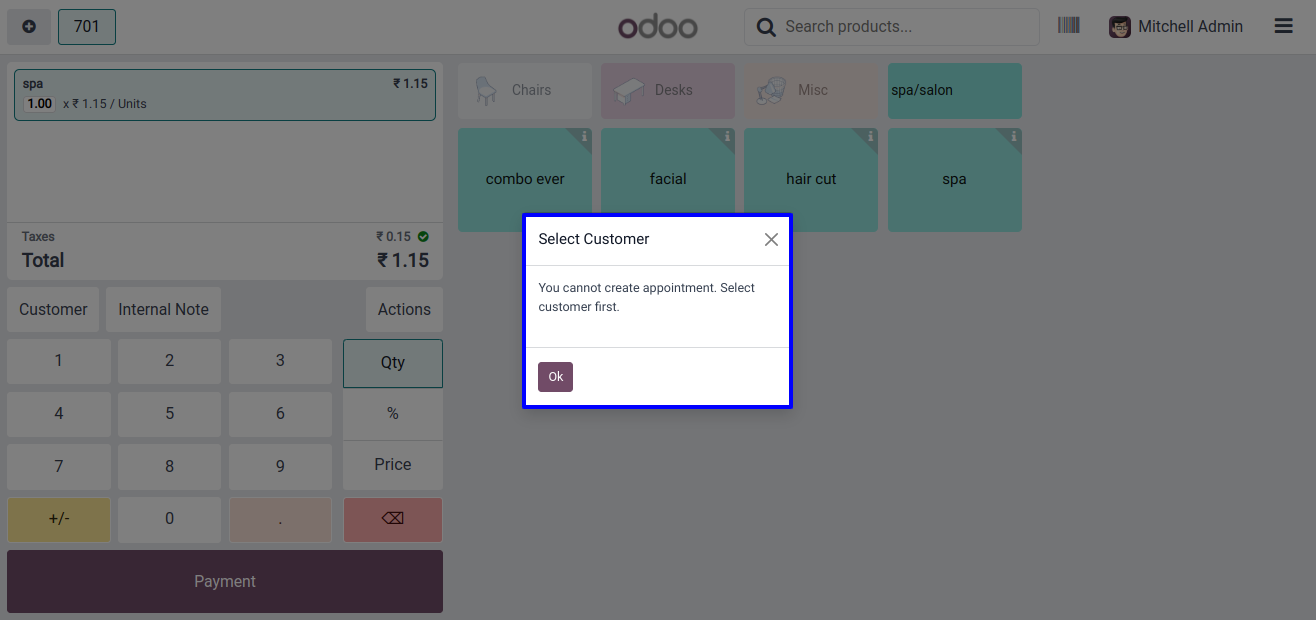Toggle the Qty numpad mode

(392, 363)
